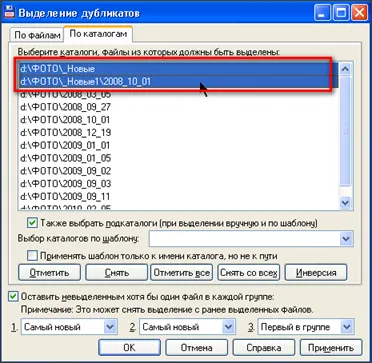Select folder d:\ФОТО\2008_10_01
The image size is (372, 363).
point(179,120)
